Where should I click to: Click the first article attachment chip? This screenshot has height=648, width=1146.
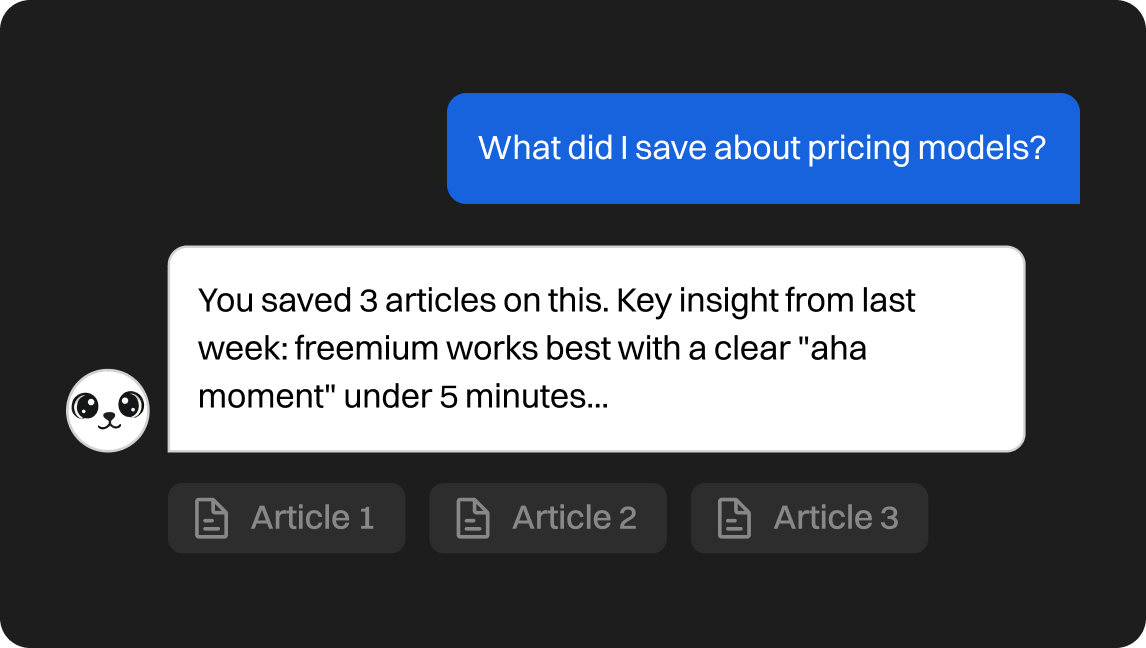[x=286, y=518]
